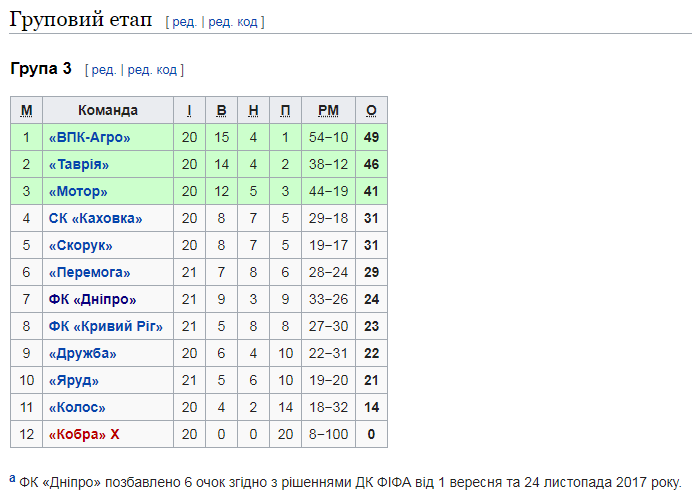
Task: Click the «Таврія» team link
Action: click(78, 164)
